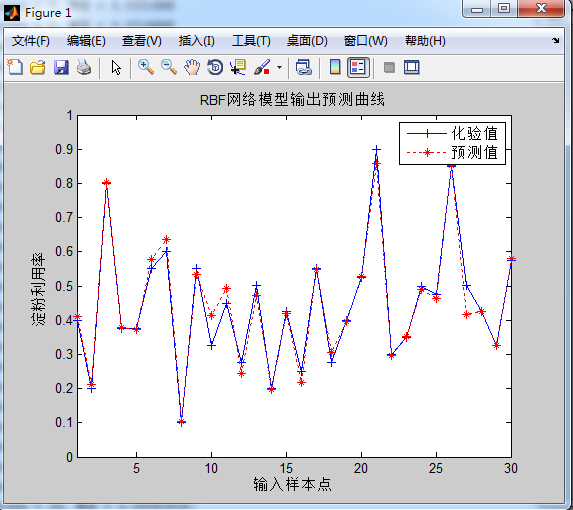Open the 文件(F) menu

(31, 41)
